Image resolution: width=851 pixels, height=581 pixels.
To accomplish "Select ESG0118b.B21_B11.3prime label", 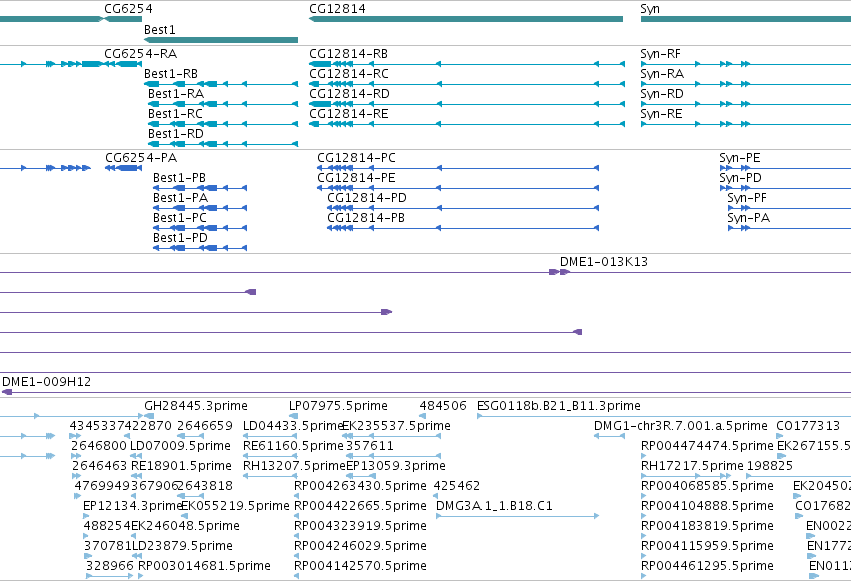I will click(x=558, y=406).
